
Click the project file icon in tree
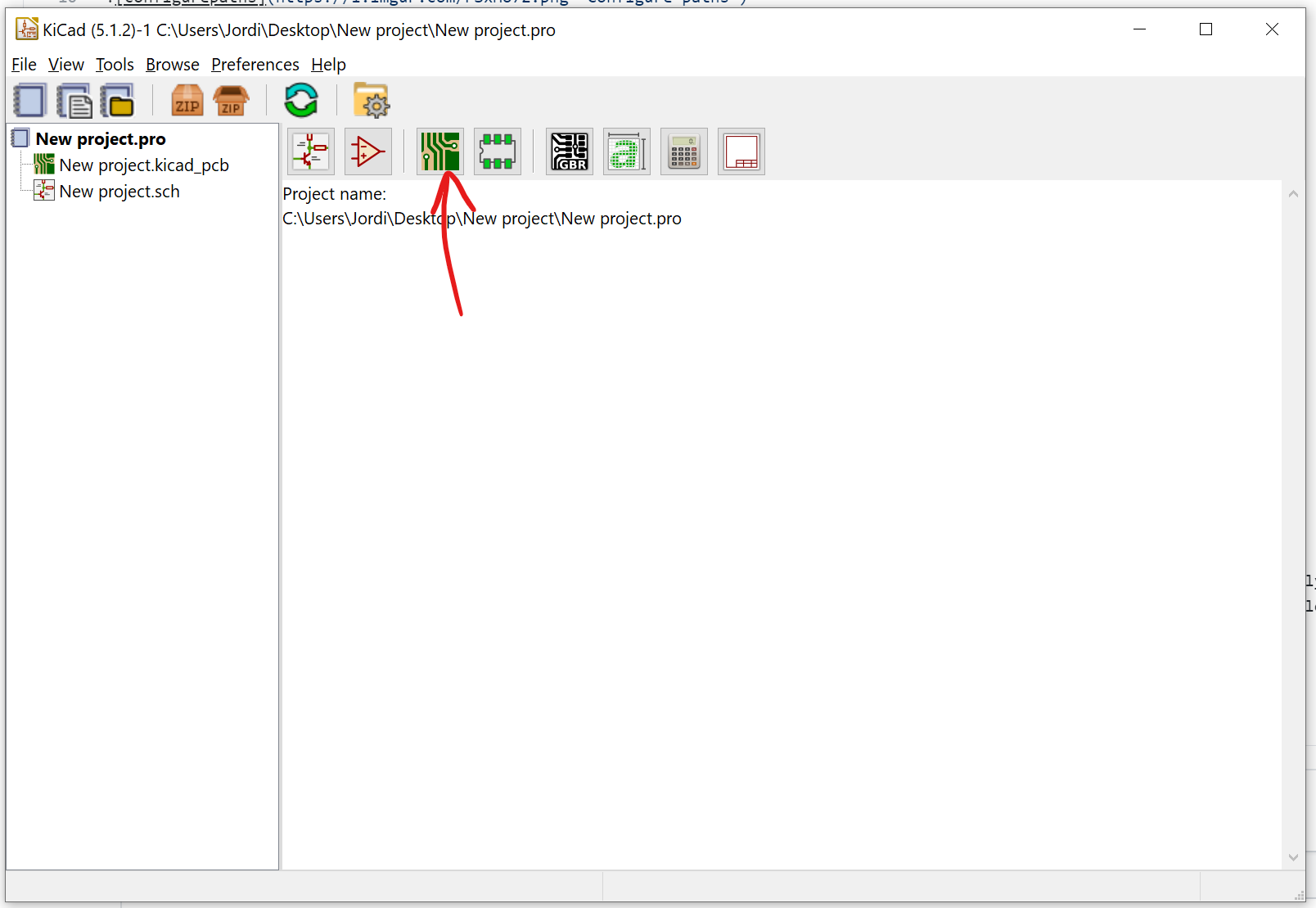click(20, 138)
